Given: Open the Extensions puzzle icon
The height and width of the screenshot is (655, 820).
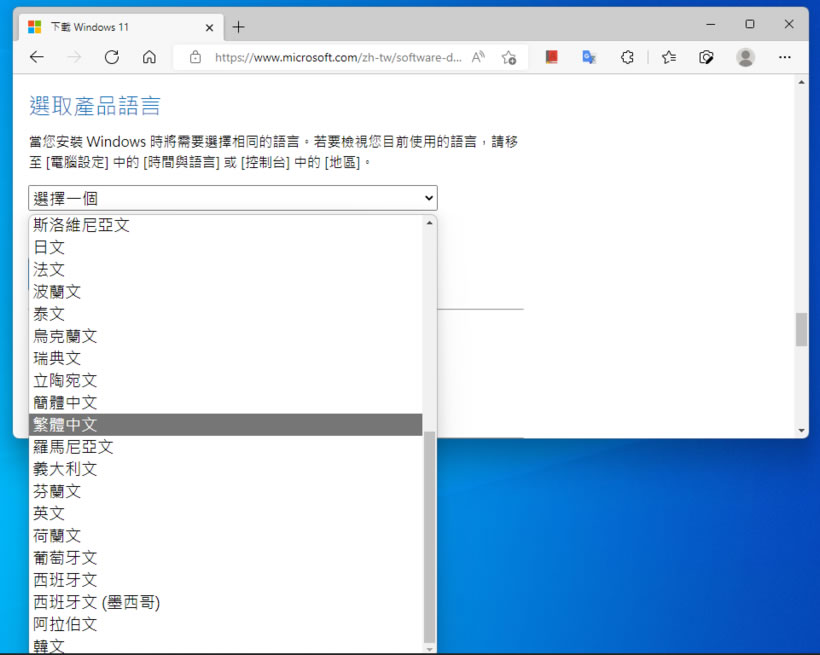Looking at the screenshot, I should 627,57.
